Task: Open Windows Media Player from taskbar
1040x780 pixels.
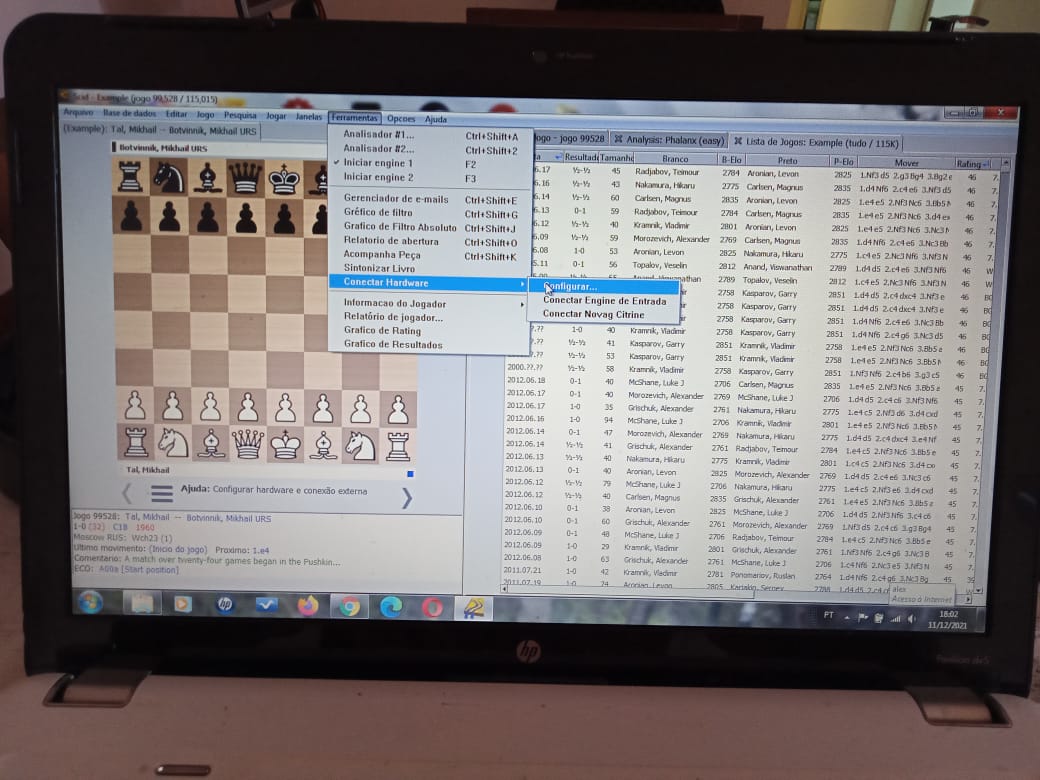Action: click(182, 604)
